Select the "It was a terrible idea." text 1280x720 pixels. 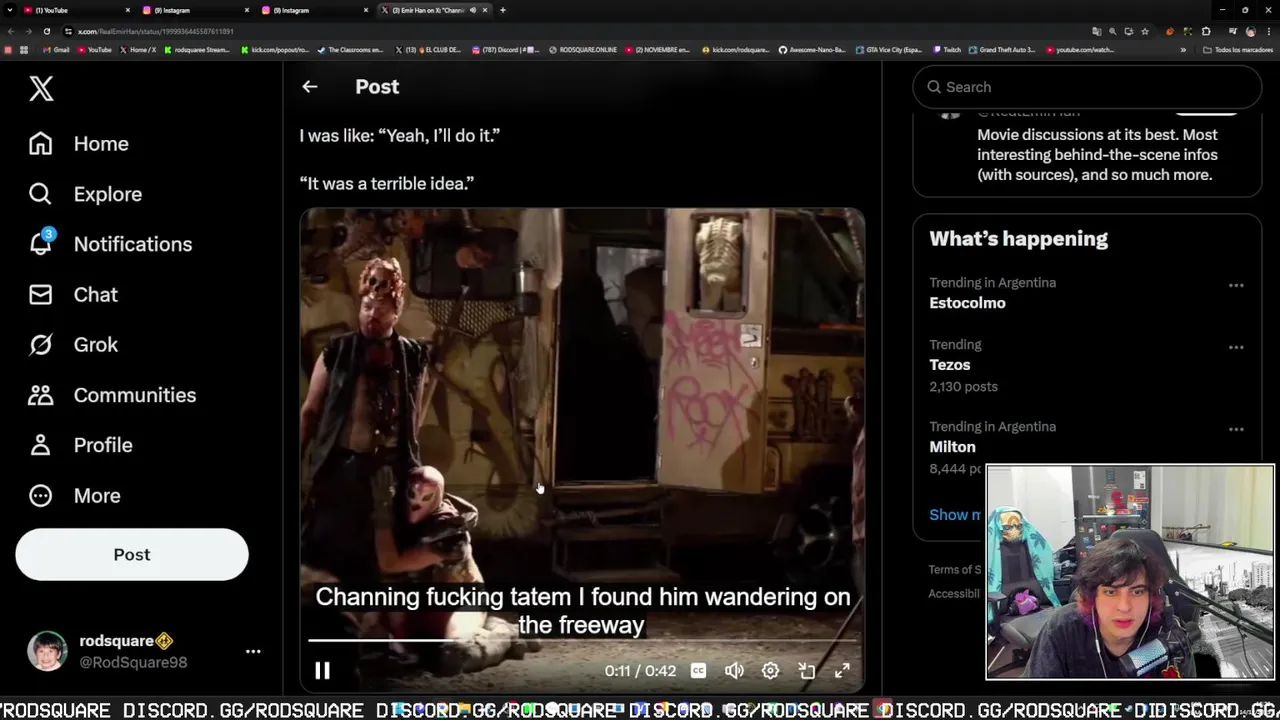click(387, 183)
